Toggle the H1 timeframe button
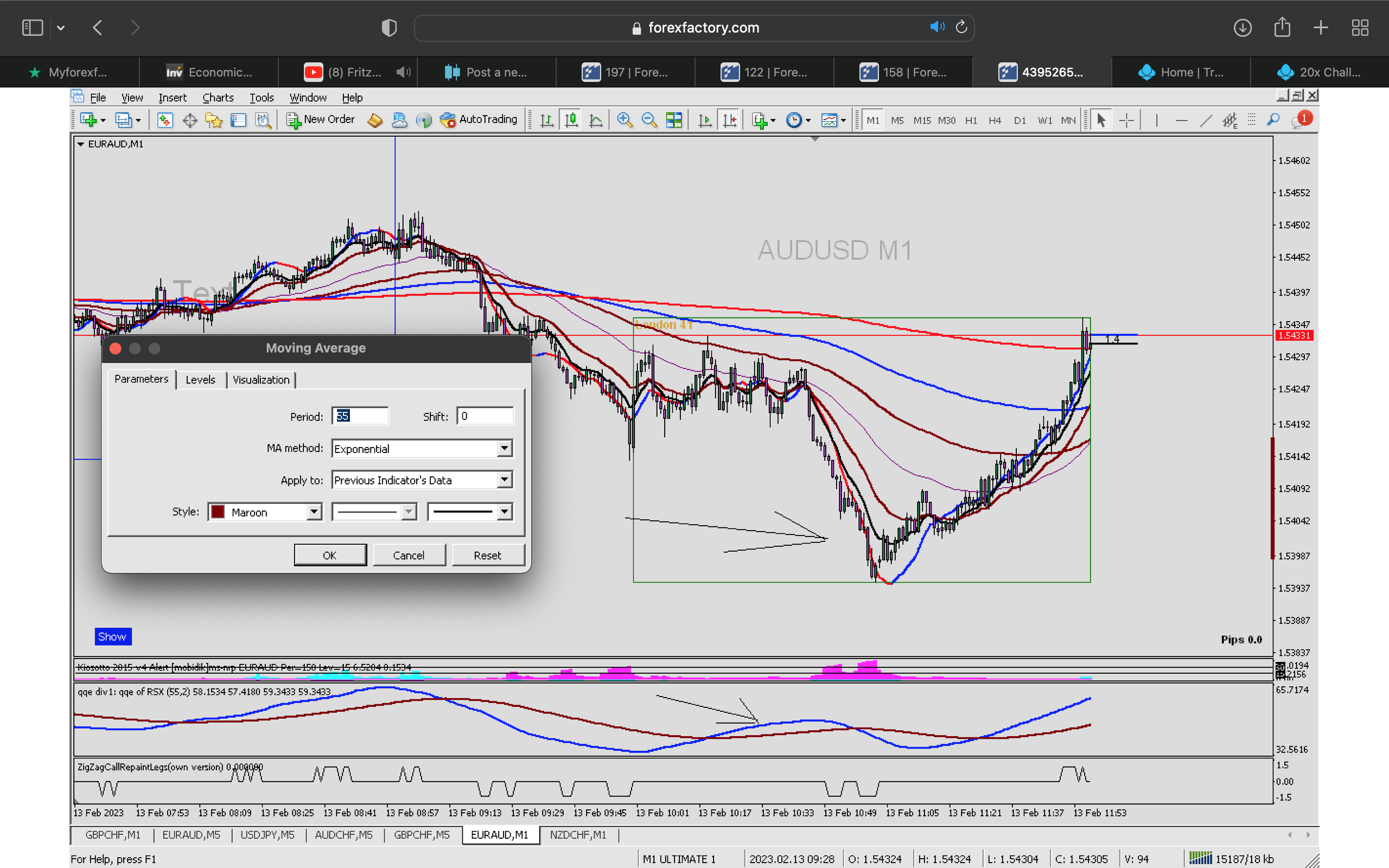This screenshot has height=868, width=1389. click(x=971, y=120)
